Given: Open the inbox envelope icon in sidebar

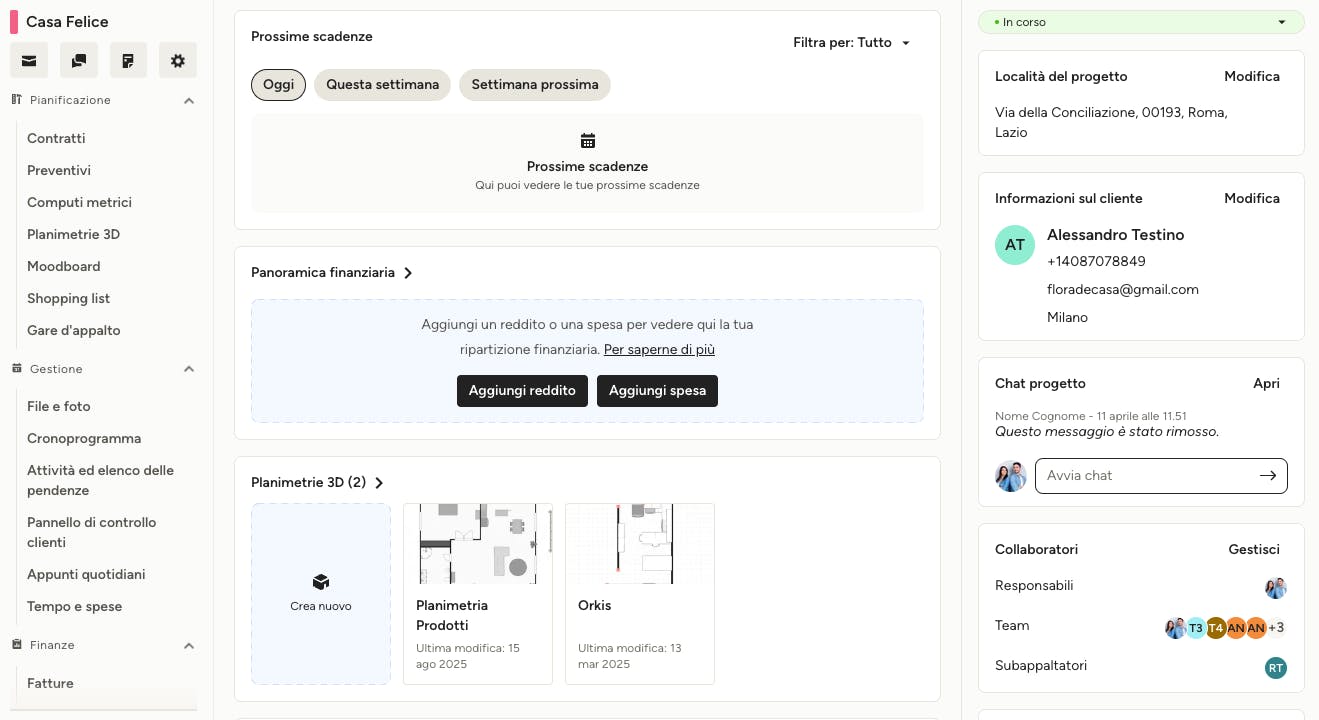Looking at the screenshot, I should click(29, 60).
